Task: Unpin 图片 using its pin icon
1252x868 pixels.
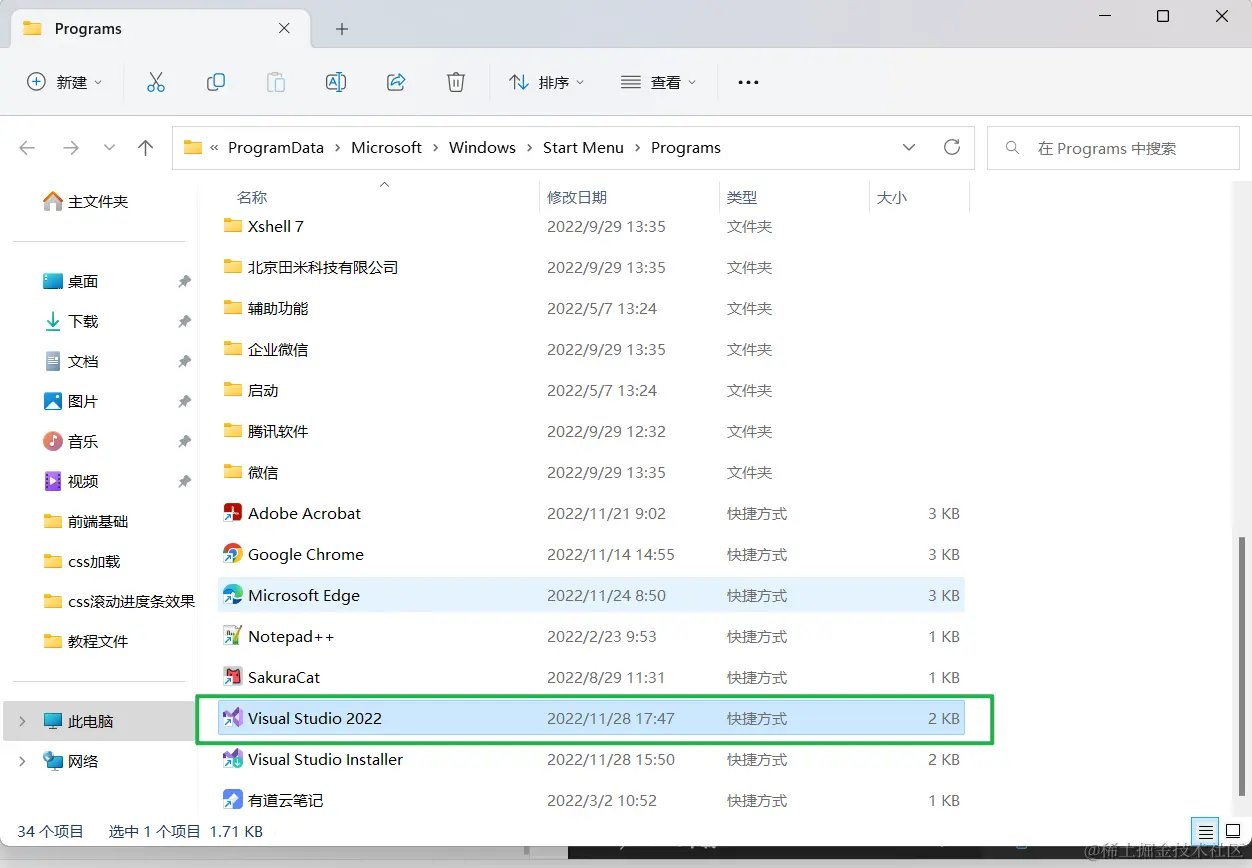Action: coord(184,401)
